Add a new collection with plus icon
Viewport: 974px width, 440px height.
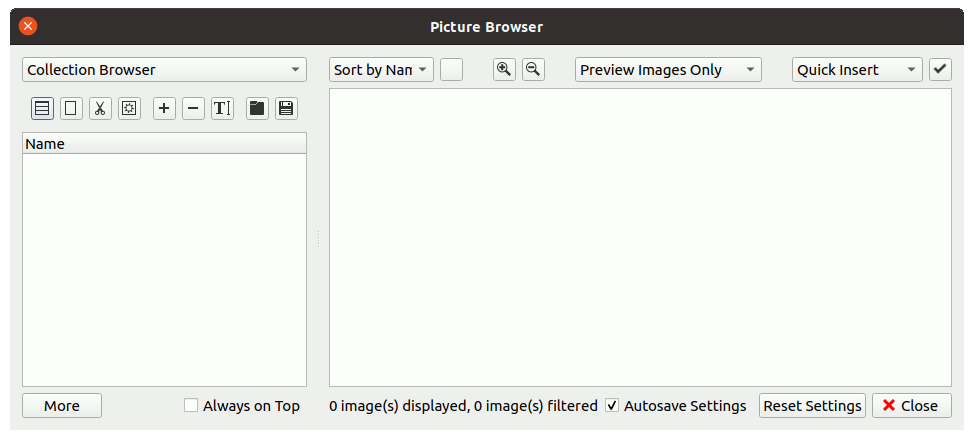click(164, 108)
